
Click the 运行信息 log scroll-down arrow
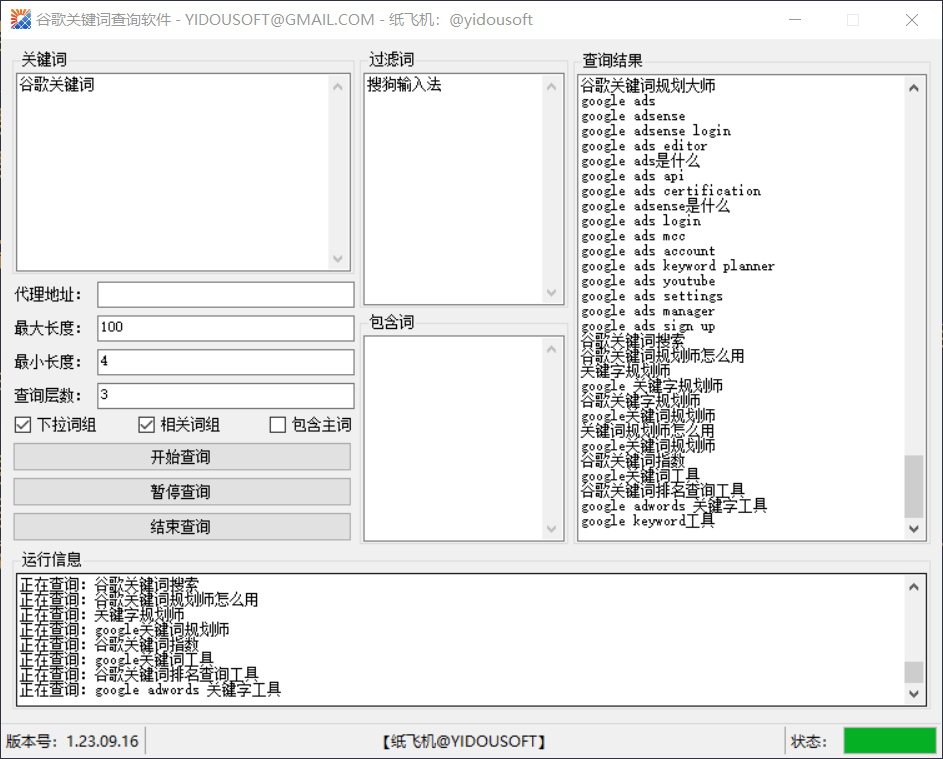tap(914, 693)
